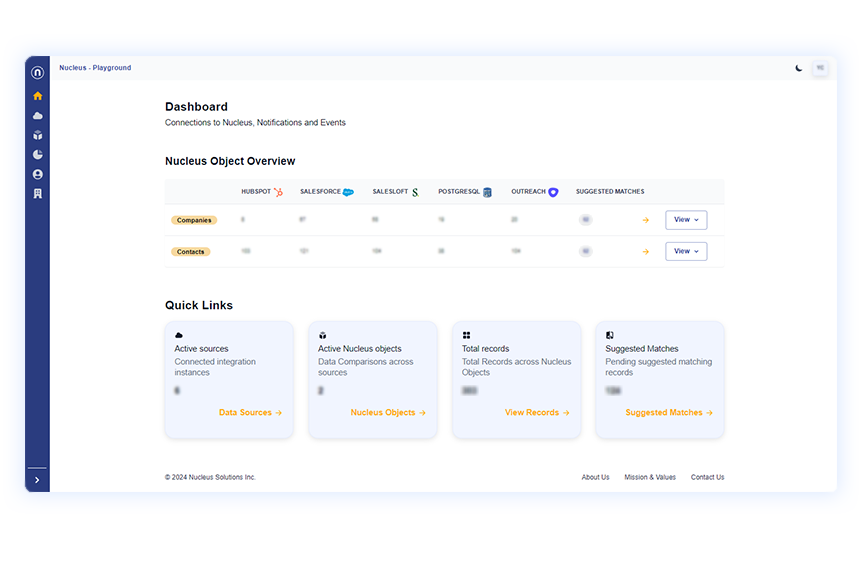Screen dimensions: 860x568
Task: Open the Home dashboard sidebar icon
Action: click(37, 96)
